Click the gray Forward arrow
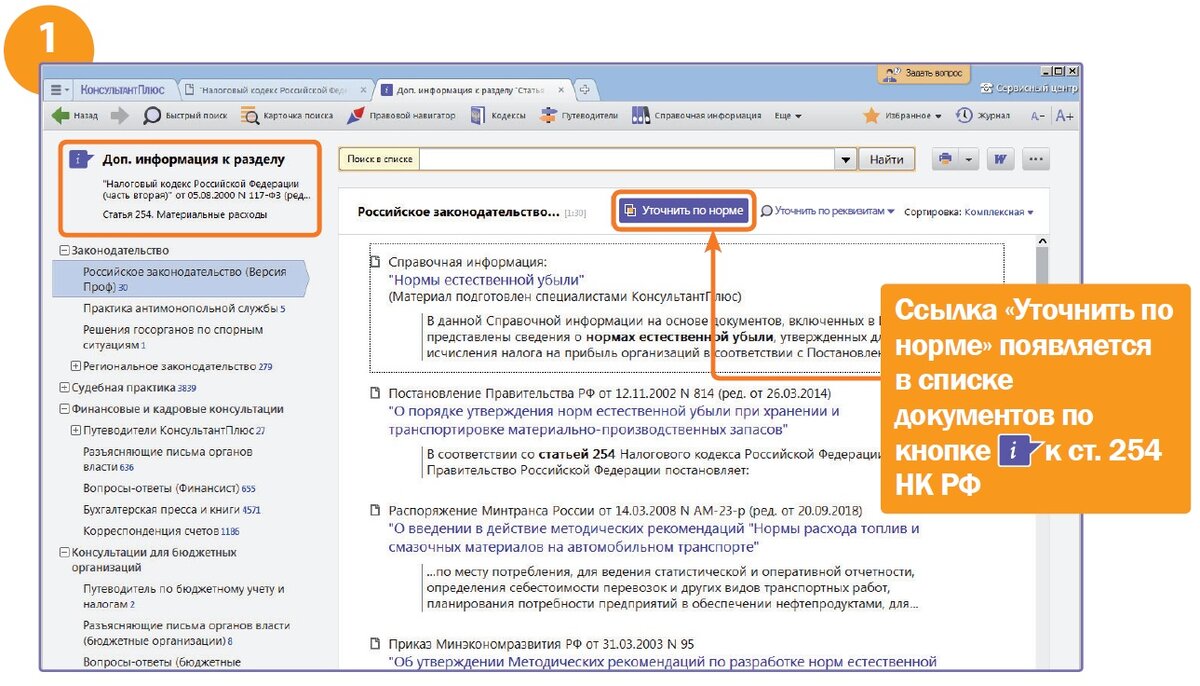1200x686 pixels. click(120, 116)
